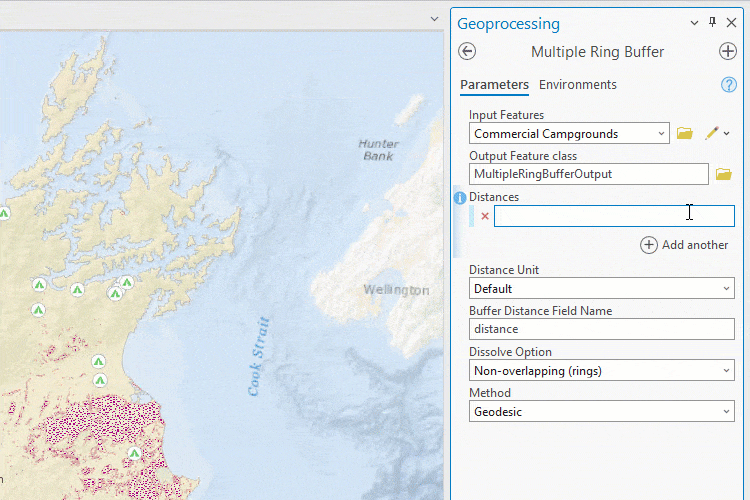Image resolution: width=750 pixels, height=500 pixels.
Task: Switch to the Environments tab
Action: [x=578, y=85]
